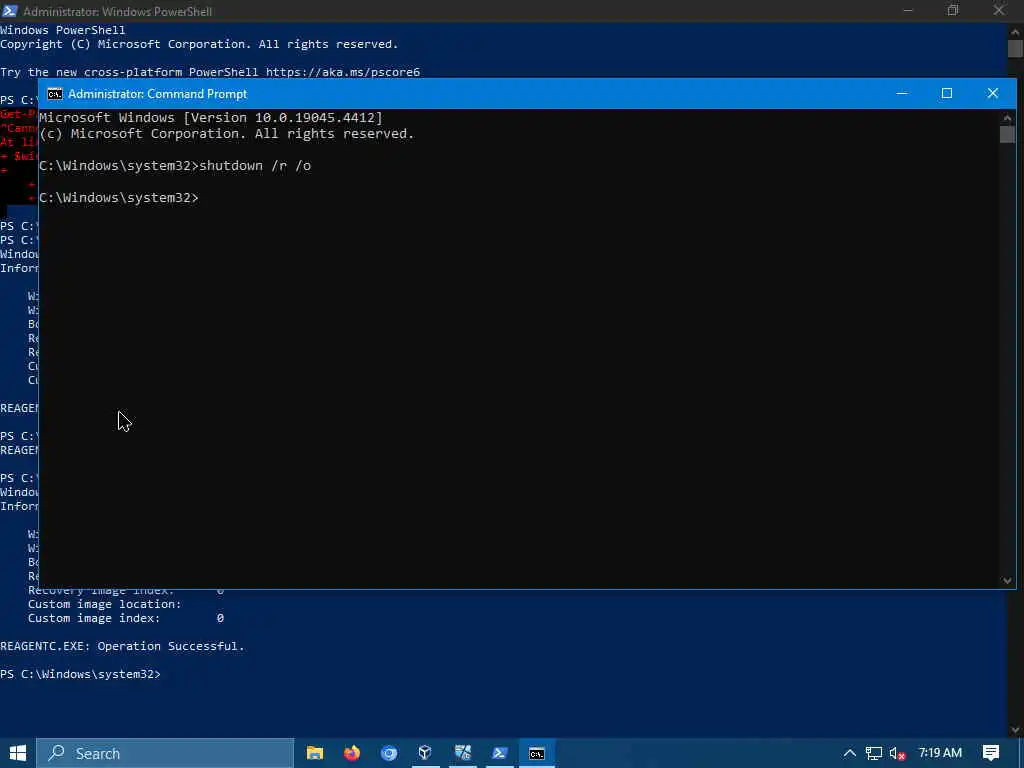Restore down the PowerShell window
This screenshot has width=1024, height=768.
coord(953,10)
